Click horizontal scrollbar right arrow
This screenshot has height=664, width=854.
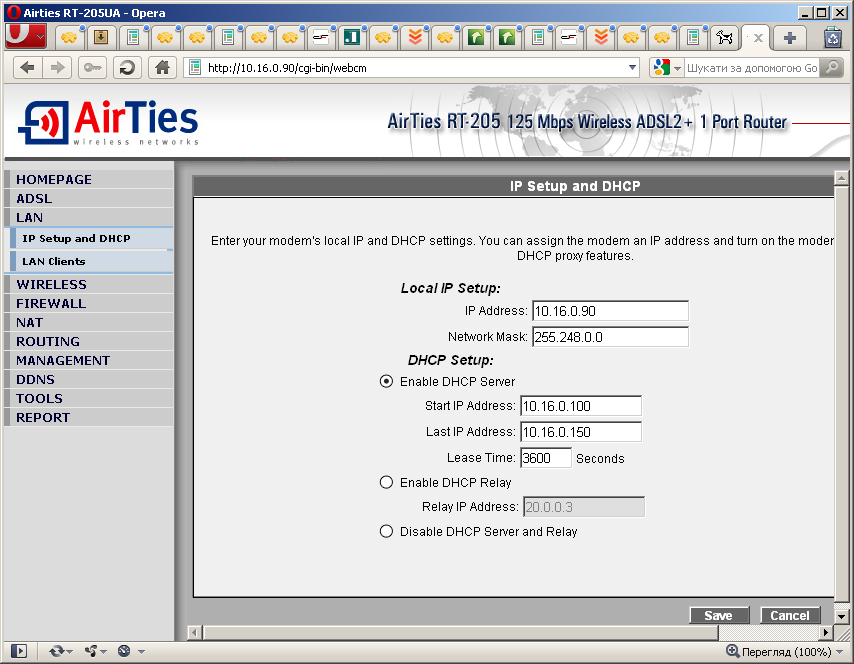pos(826,633)
